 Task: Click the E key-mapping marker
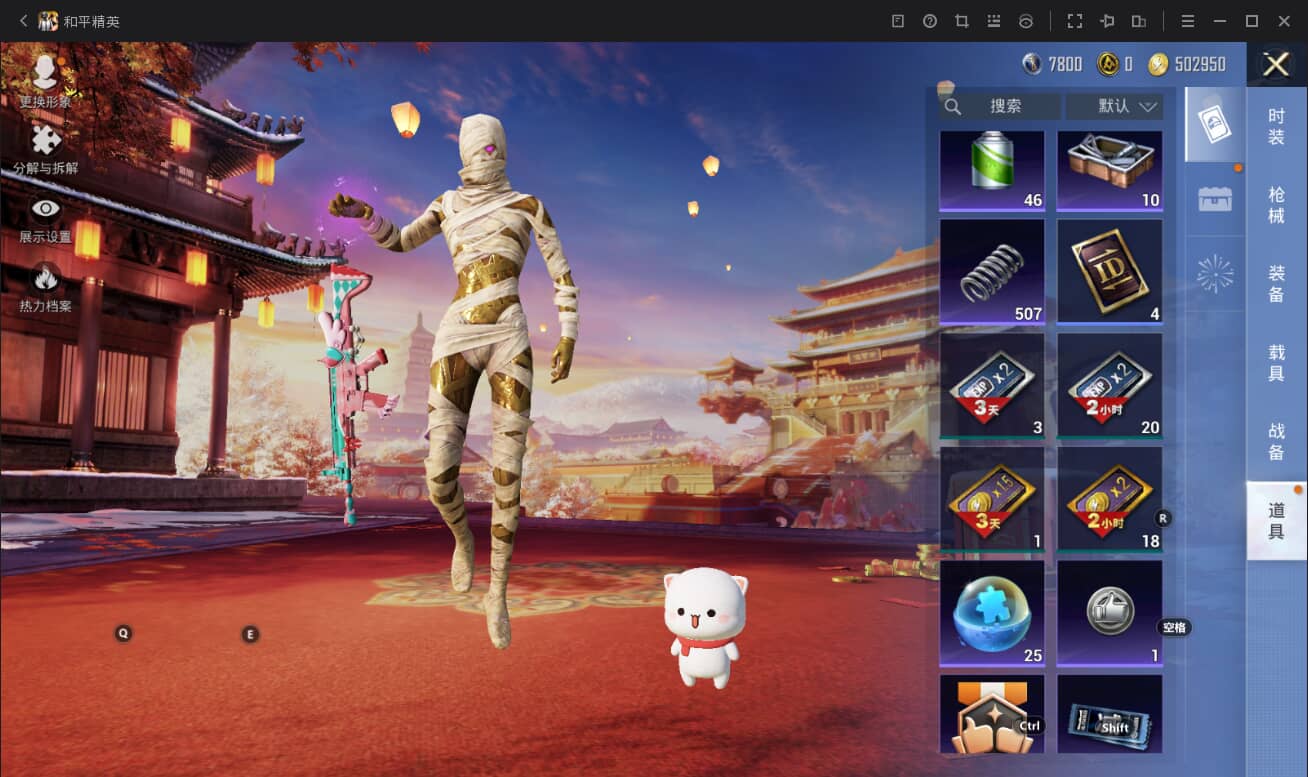click(x=250, y=634)
